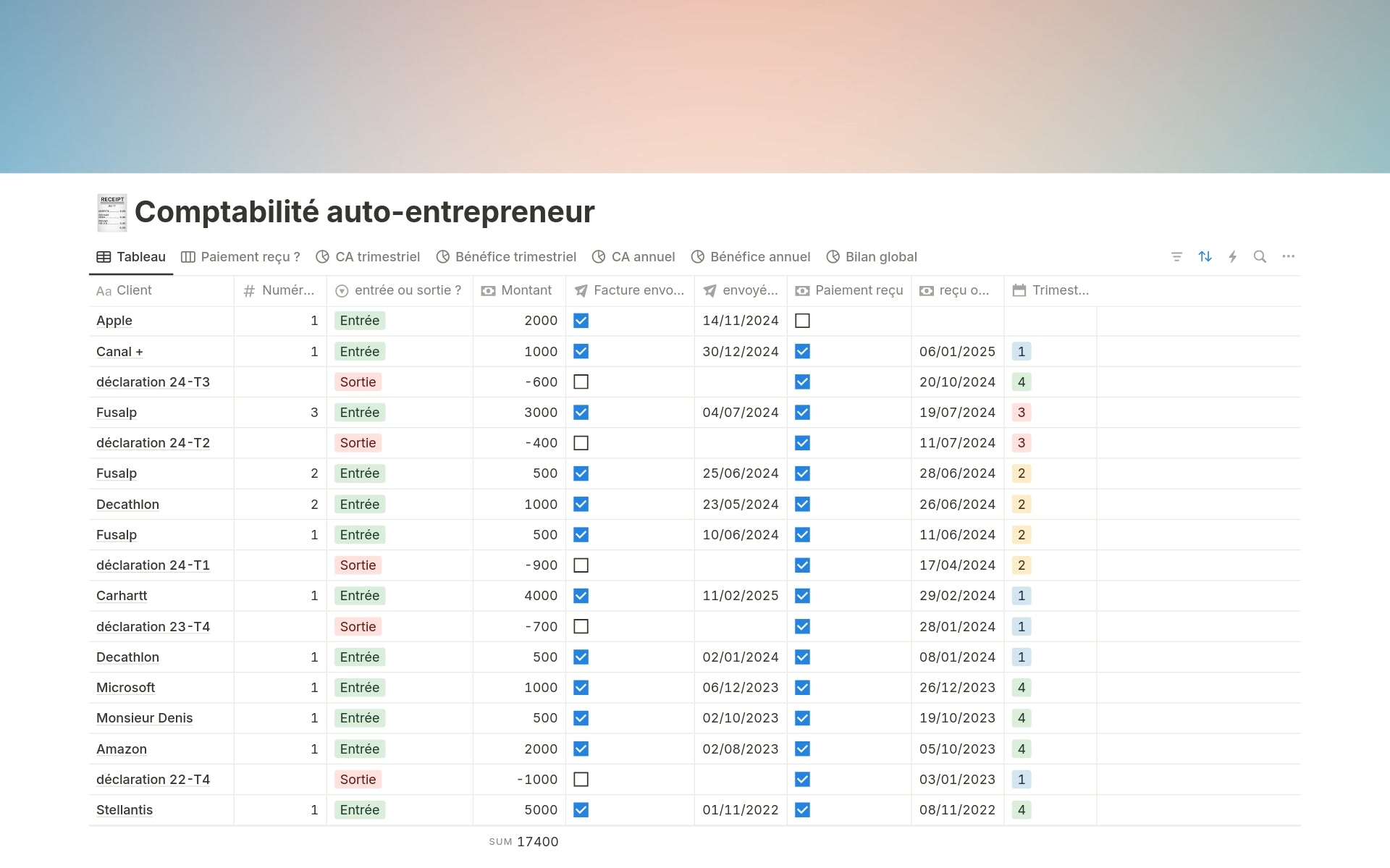1390x868 pixels.
Task: Click the receipt page icon beside the title
Action: [112, 212]
